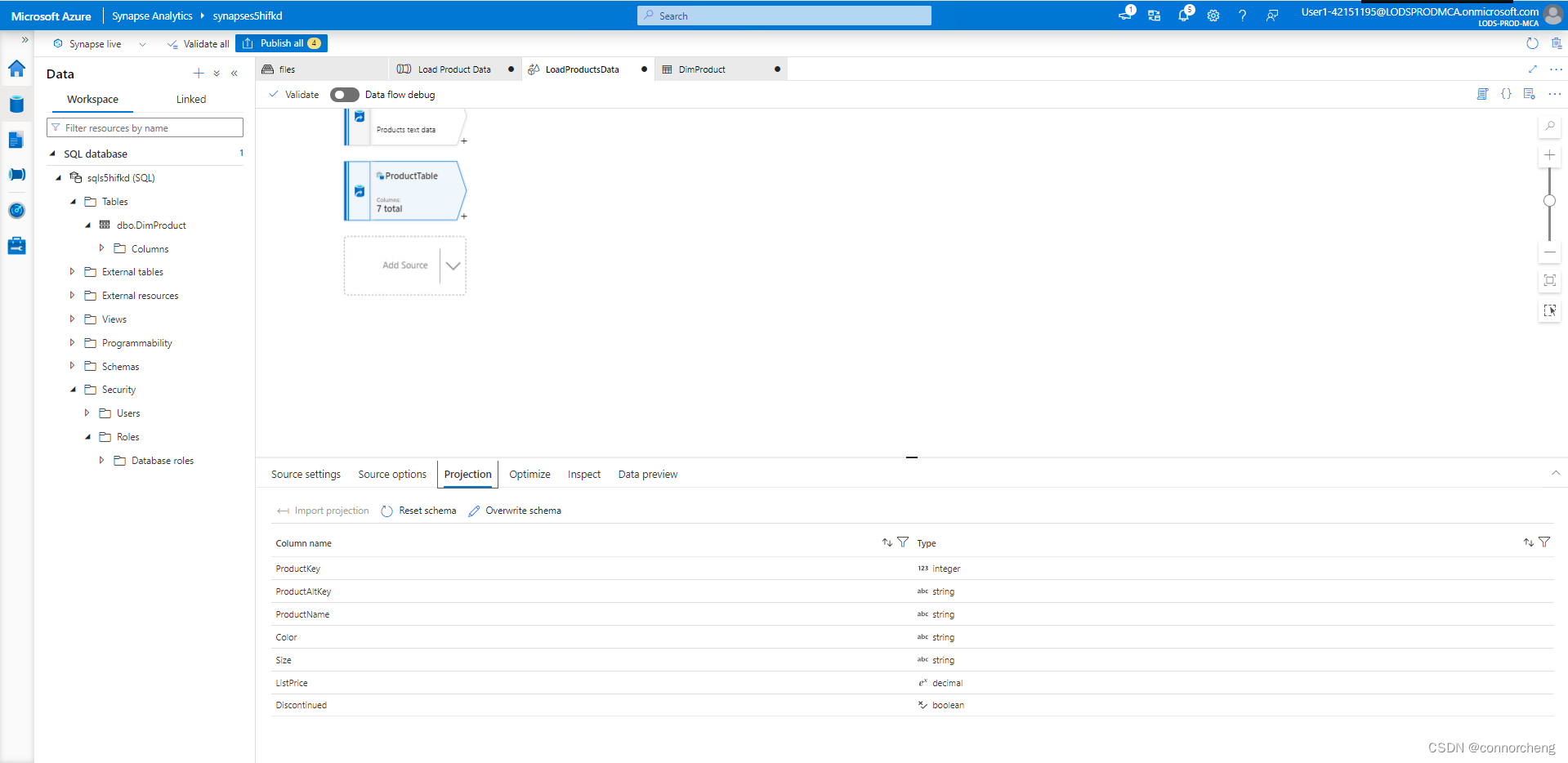Screen dimensions: 1568x763
Task: Open the help question mark
Action: click(x=1243, y=16)
